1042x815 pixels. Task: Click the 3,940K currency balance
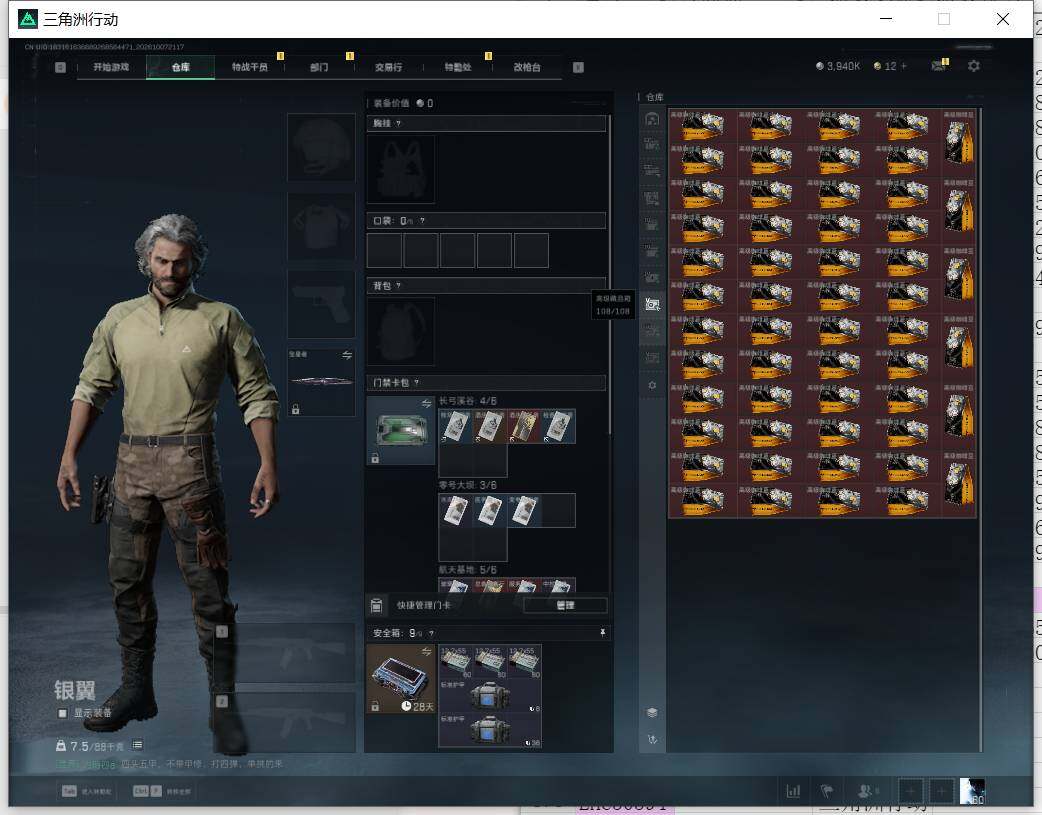tap(838, 66)
